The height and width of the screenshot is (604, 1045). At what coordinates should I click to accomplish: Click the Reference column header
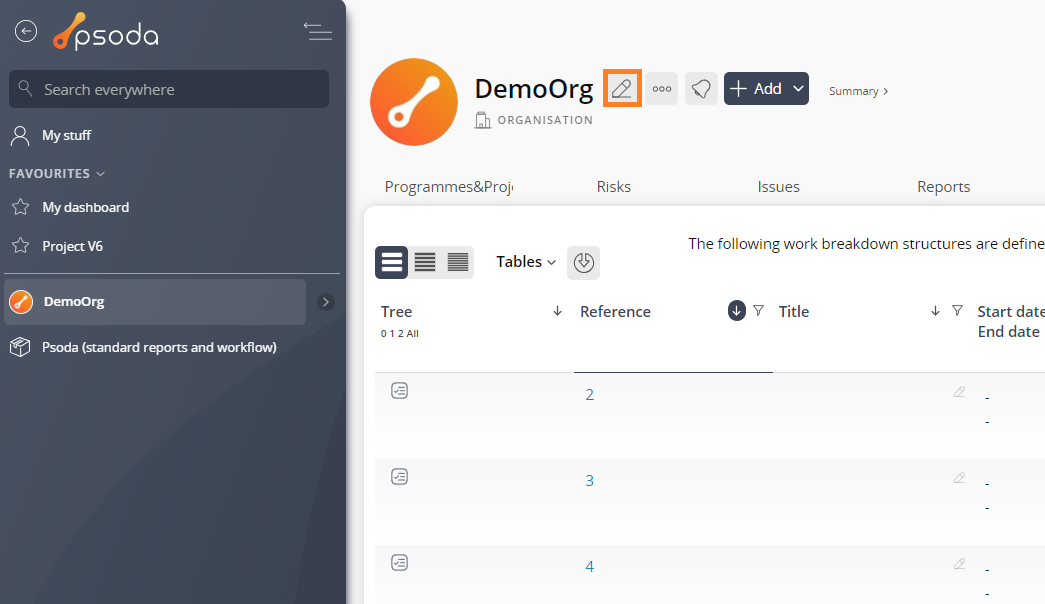pos(615,311)
